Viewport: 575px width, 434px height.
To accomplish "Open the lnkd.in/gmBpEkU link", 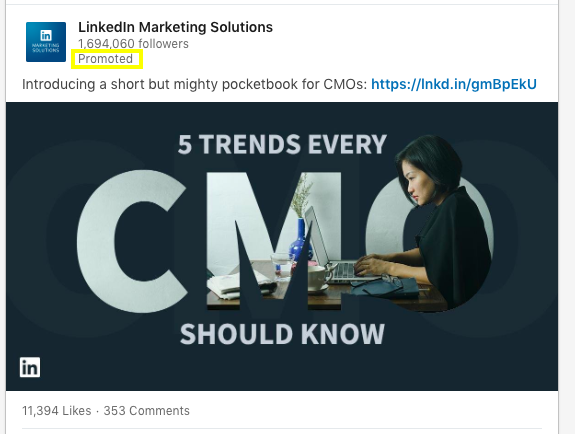I will (454, 84).
